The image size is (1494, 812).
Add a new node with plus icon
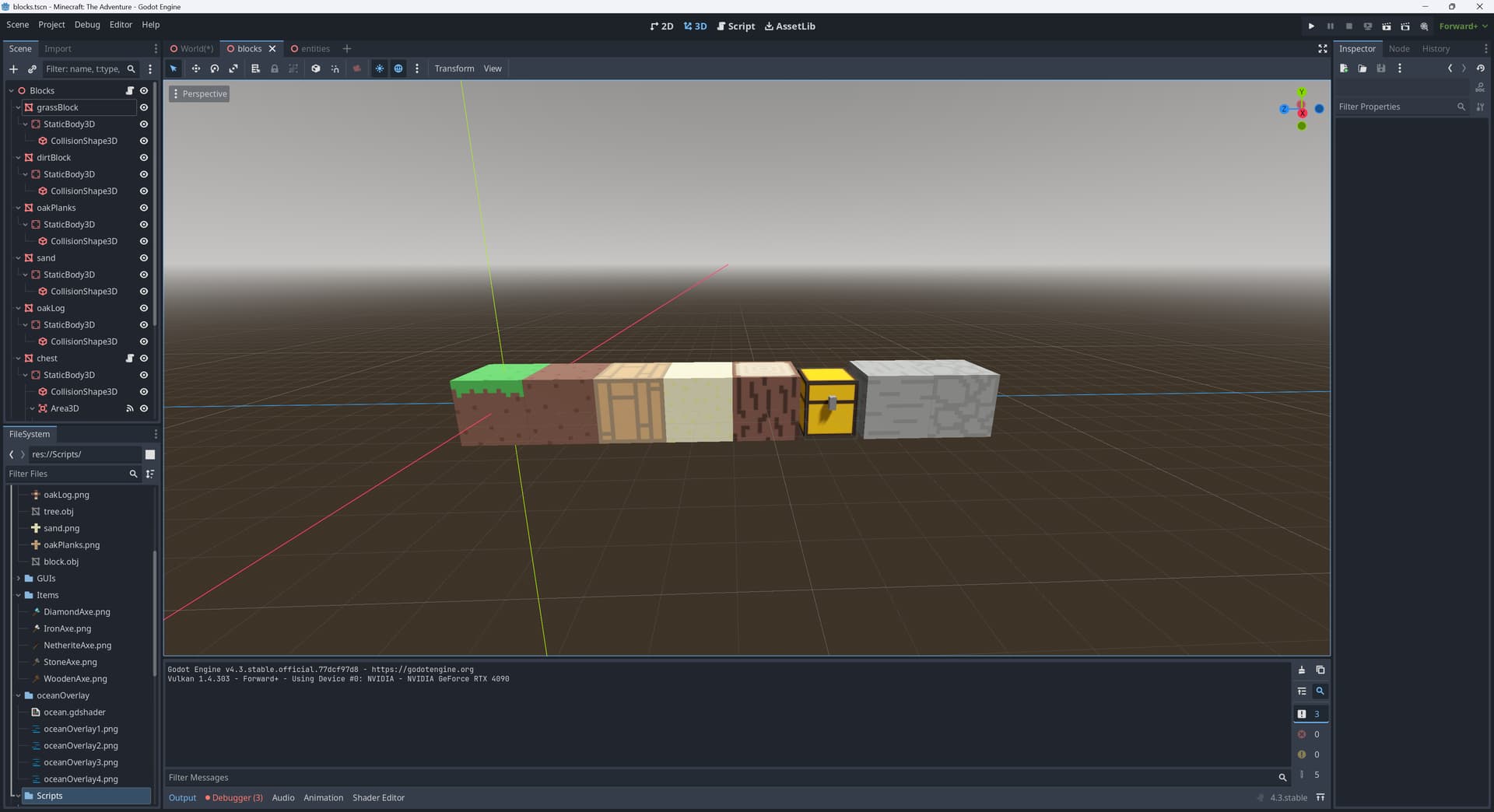(x=13, y=68)
